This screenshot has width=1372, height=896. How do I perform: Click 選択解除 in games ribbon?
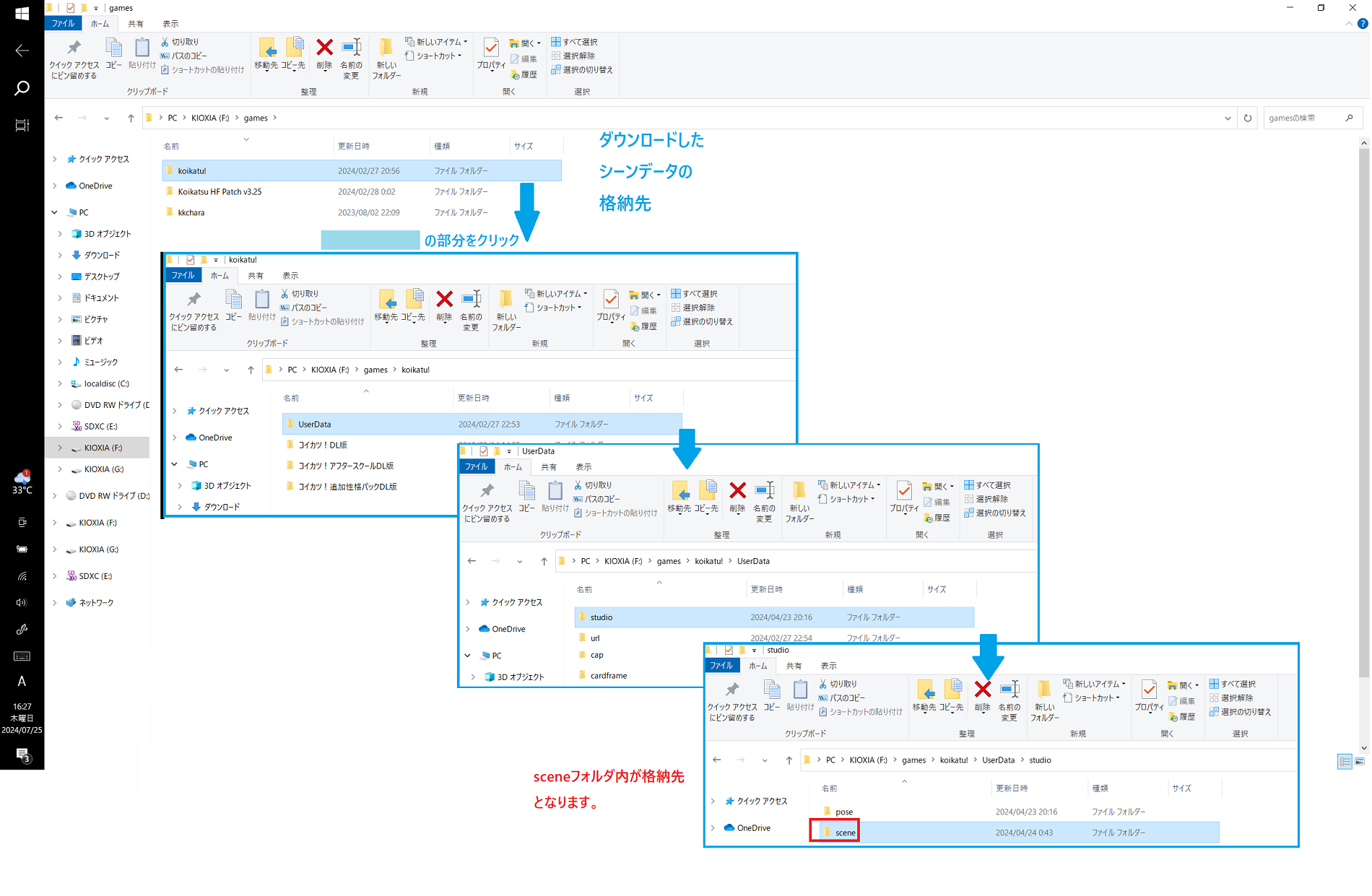click(x=573, y=56)
